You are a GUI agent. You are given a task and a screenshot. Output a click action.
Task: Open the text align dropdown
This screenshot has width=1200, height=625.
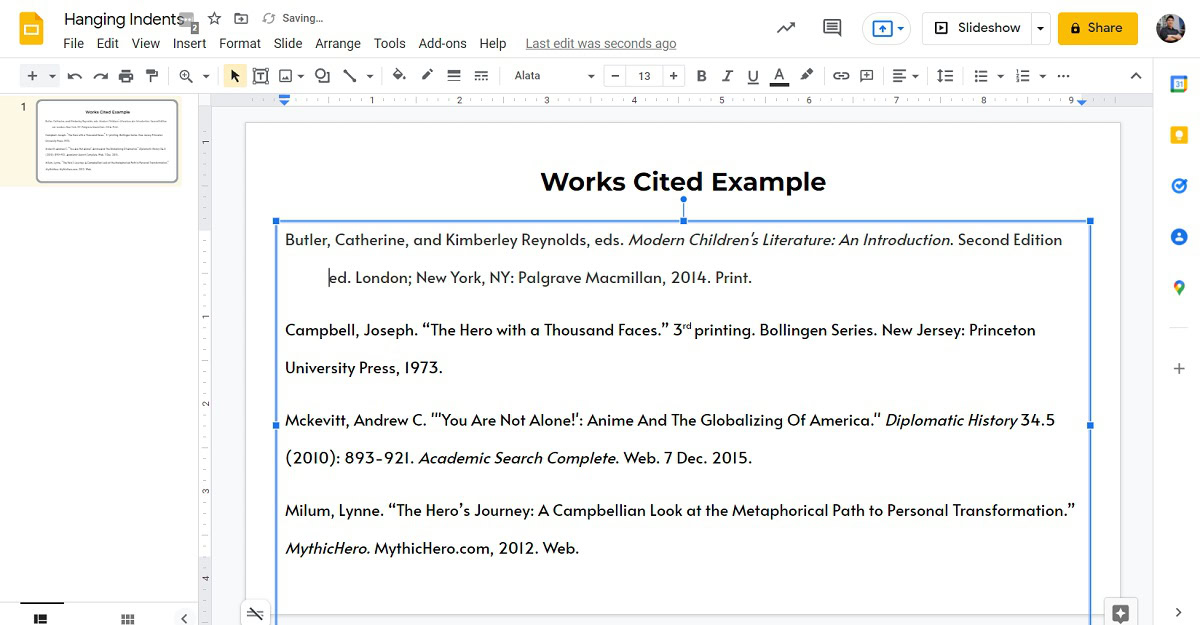(904, 76)
